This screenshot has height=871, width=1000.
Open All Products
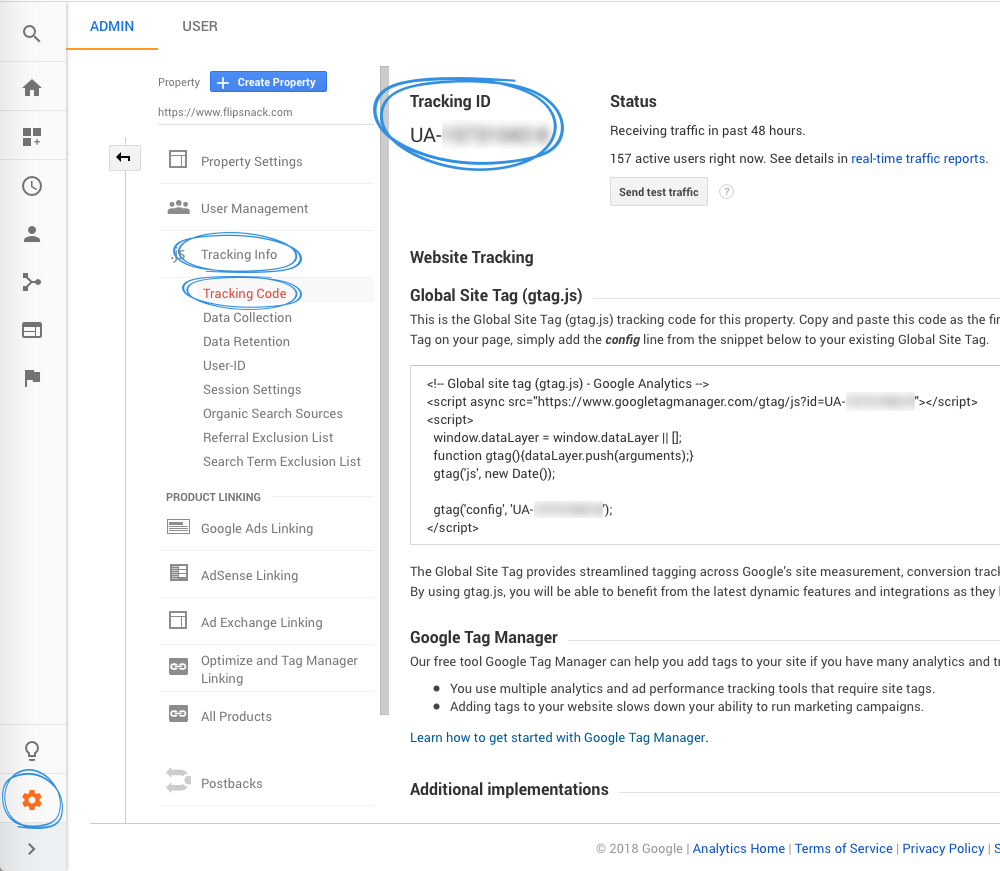click(x=236, y=716)
